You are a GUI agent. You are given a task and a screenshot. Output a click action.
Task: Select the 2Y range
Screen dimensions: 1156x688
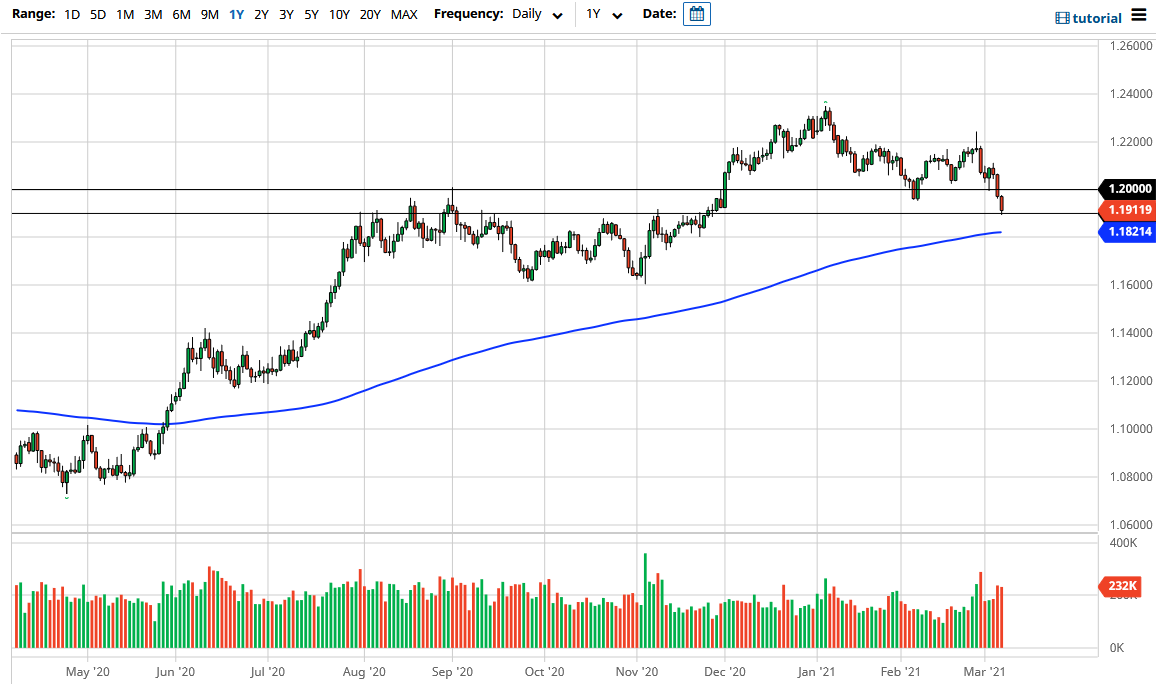[x=260, y=15]
